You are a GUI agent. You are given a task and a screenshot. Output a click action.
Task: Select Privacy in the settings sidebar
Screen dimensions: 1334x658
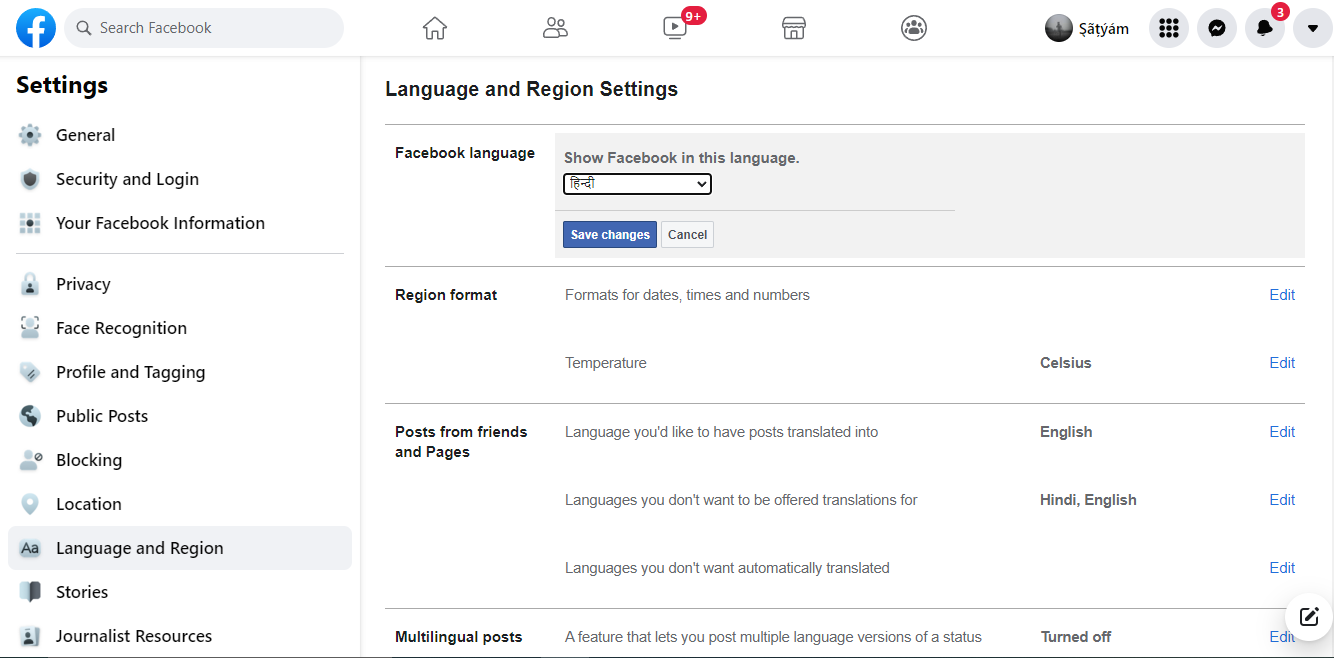[x=180, y=284]
